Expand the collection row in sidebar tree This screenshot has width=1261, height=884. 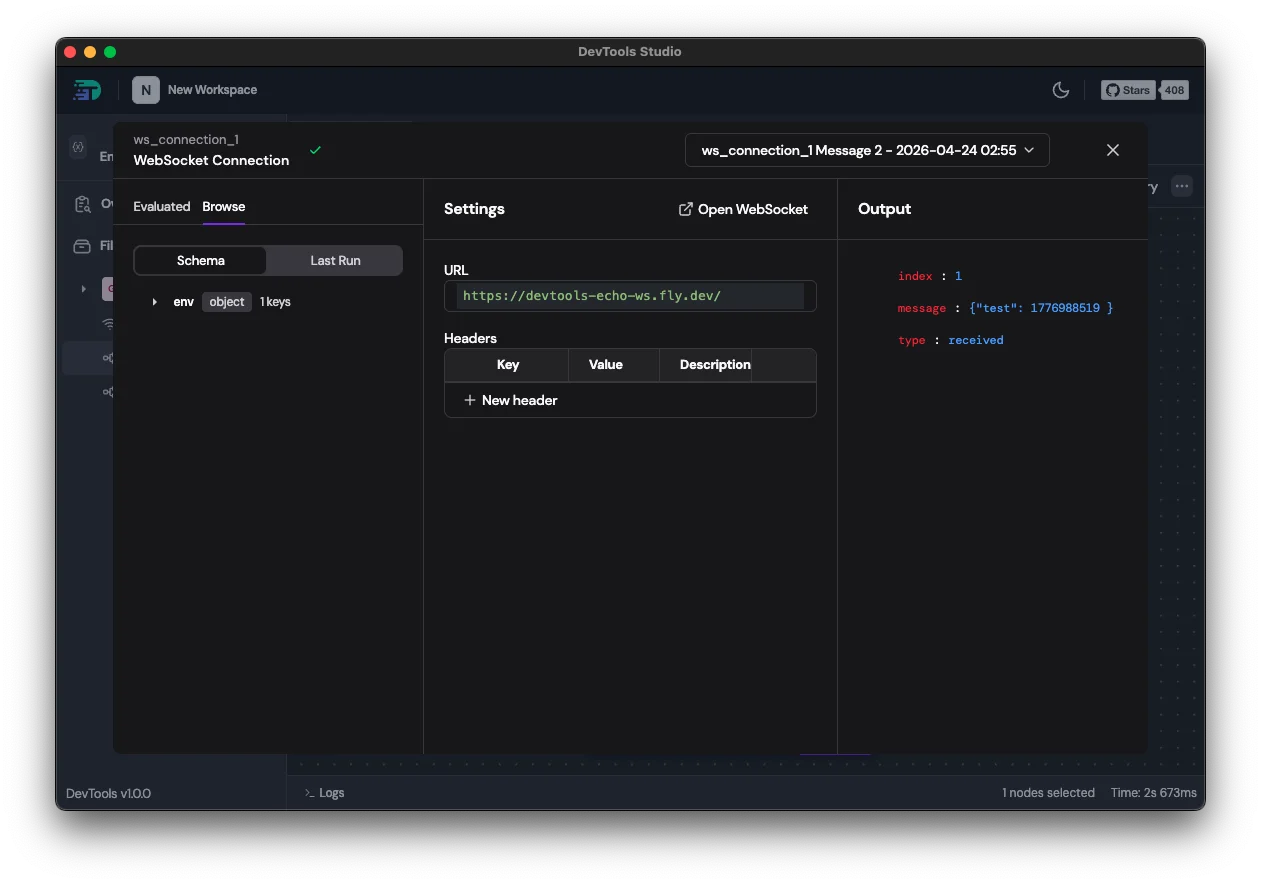(x=83, y=289)
